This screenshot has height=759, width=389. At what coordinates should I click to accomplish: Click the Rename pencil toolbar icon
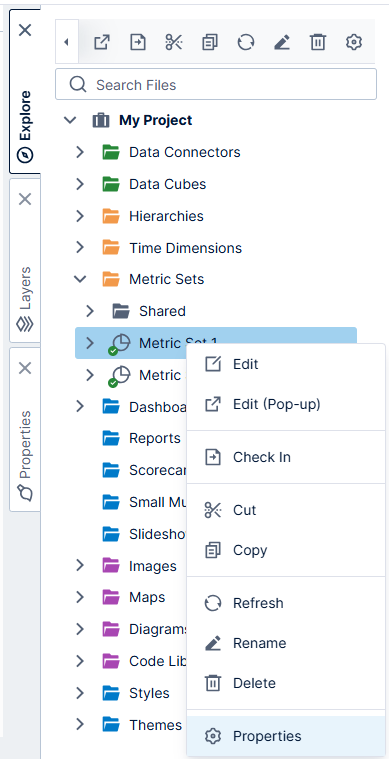tap(282, 43)
